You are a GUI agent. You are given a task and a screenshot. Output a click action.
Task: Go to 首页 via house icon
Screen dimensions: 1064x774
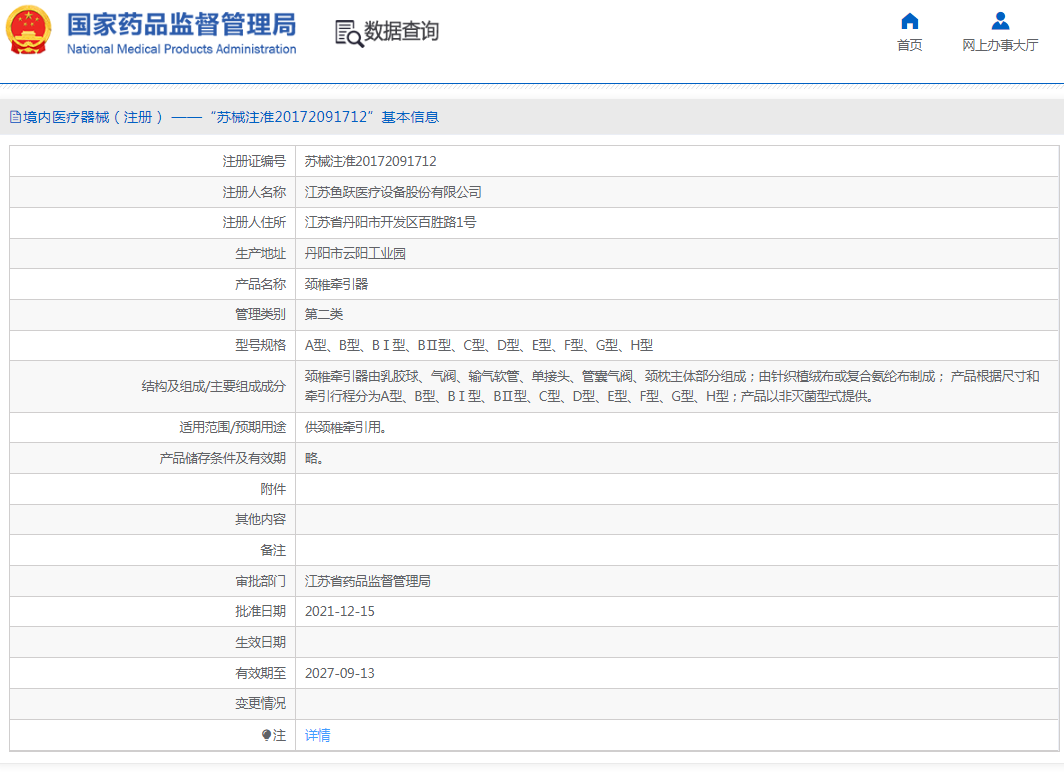pos(909,21)
